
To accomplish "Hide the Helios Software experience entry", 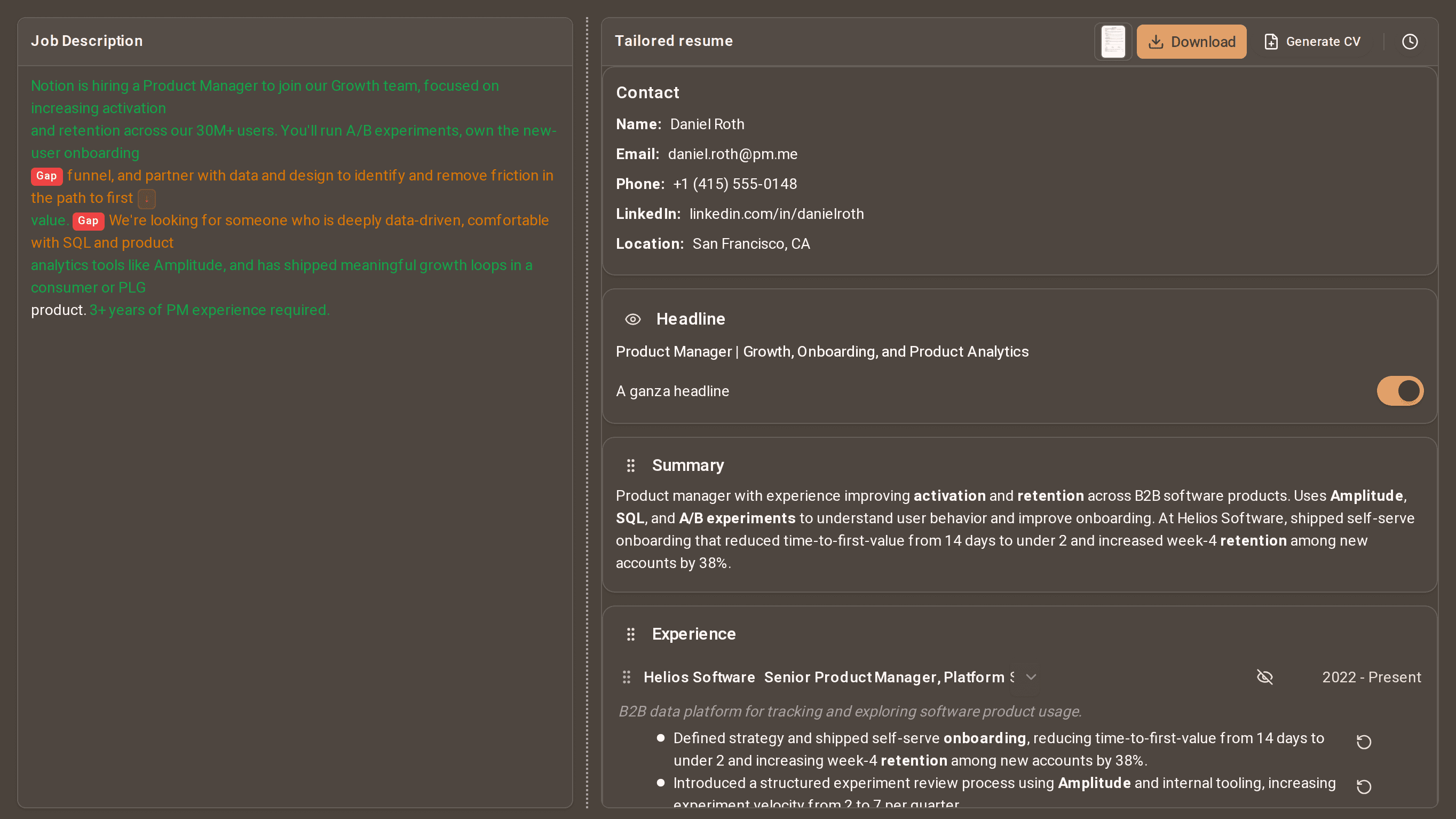I will [x=1265, y=677].
